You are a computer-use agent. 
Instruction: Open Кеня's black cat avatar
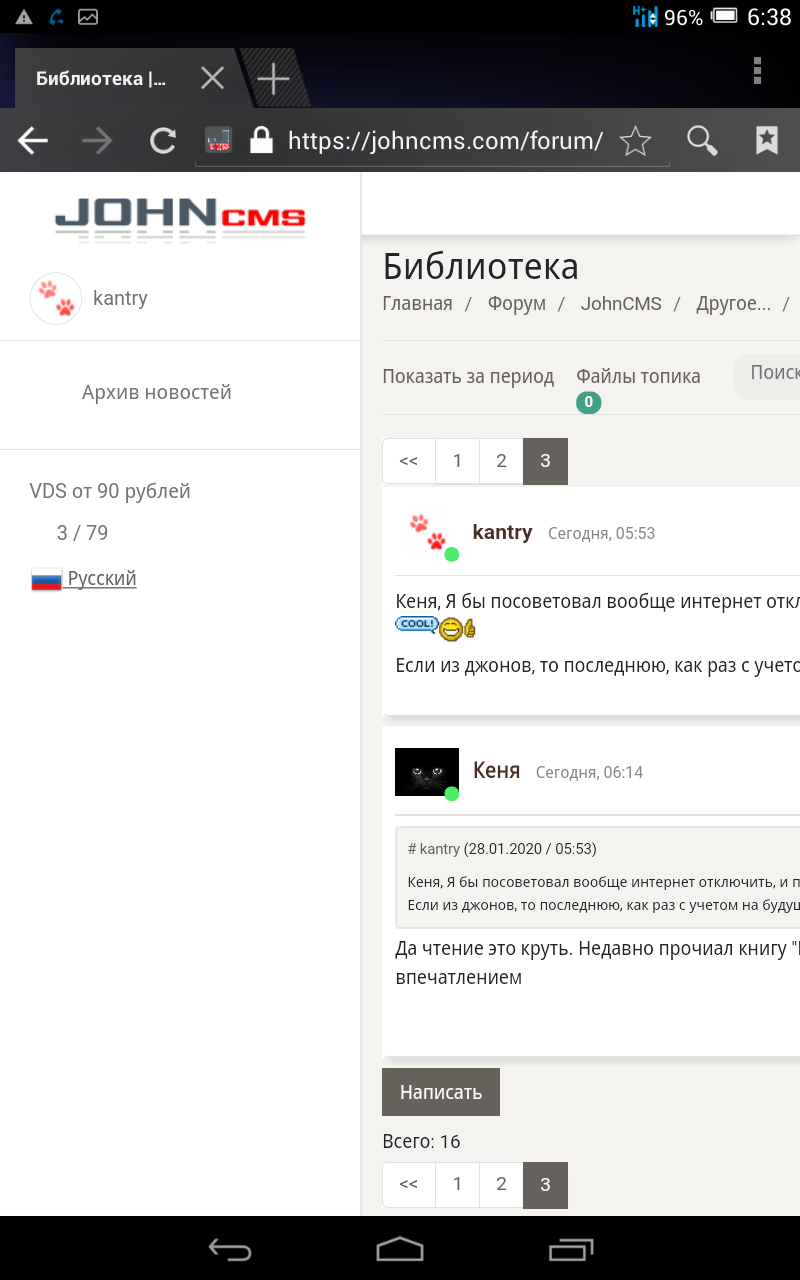click(427, 772)
